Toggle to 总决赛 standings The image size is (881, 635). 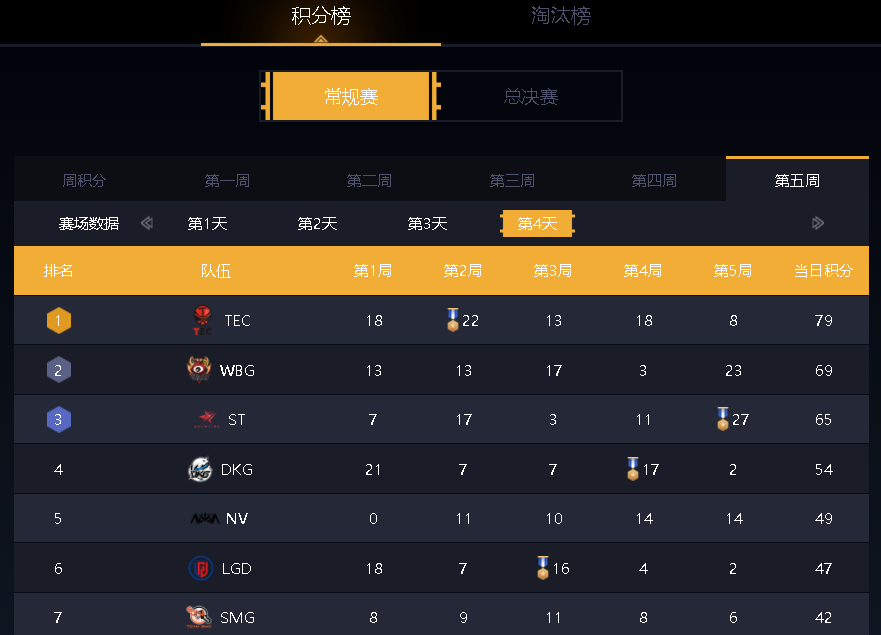[x=530, y=97]
